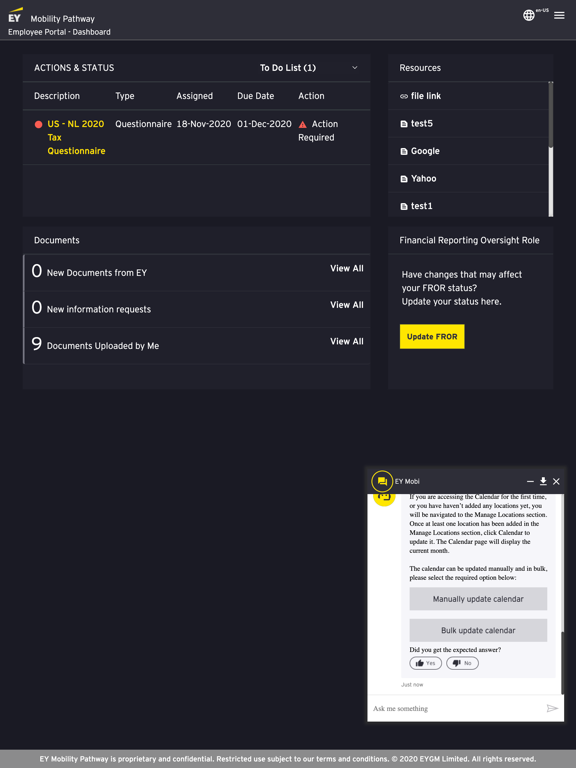The image size is (576, 768).
Task: Answer No to expected answer feedback
Action: (x=462, y=663)
